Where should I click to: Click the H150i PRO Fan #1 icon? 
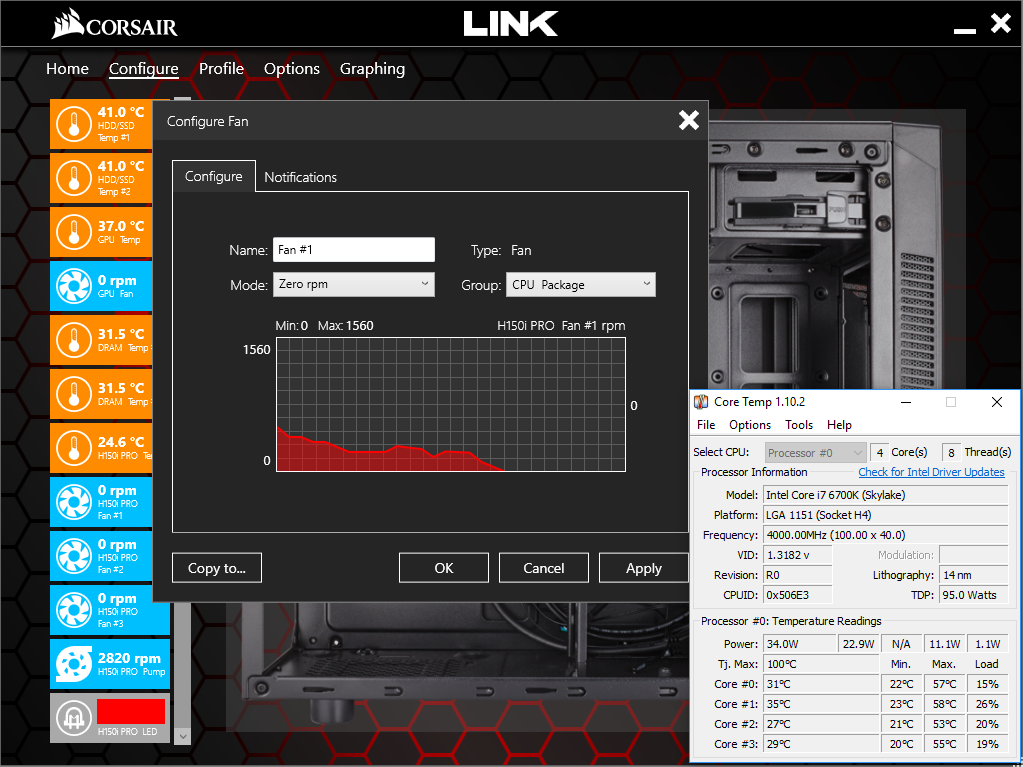click(x=73, y=502)
